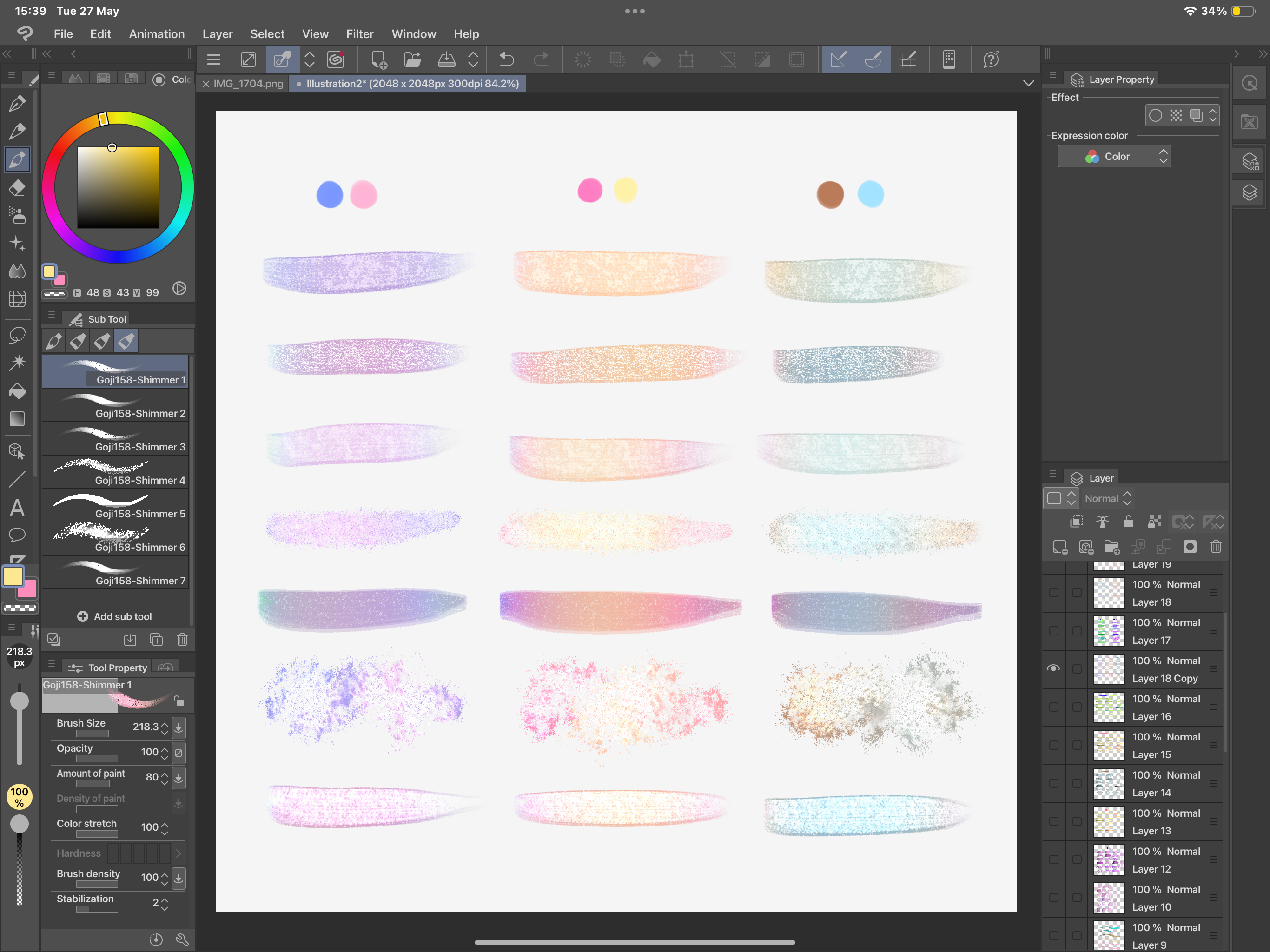Open the Filter menu
Image resolution: width=1270 pixels, height=952 pixels.
[x=359, y=34]
